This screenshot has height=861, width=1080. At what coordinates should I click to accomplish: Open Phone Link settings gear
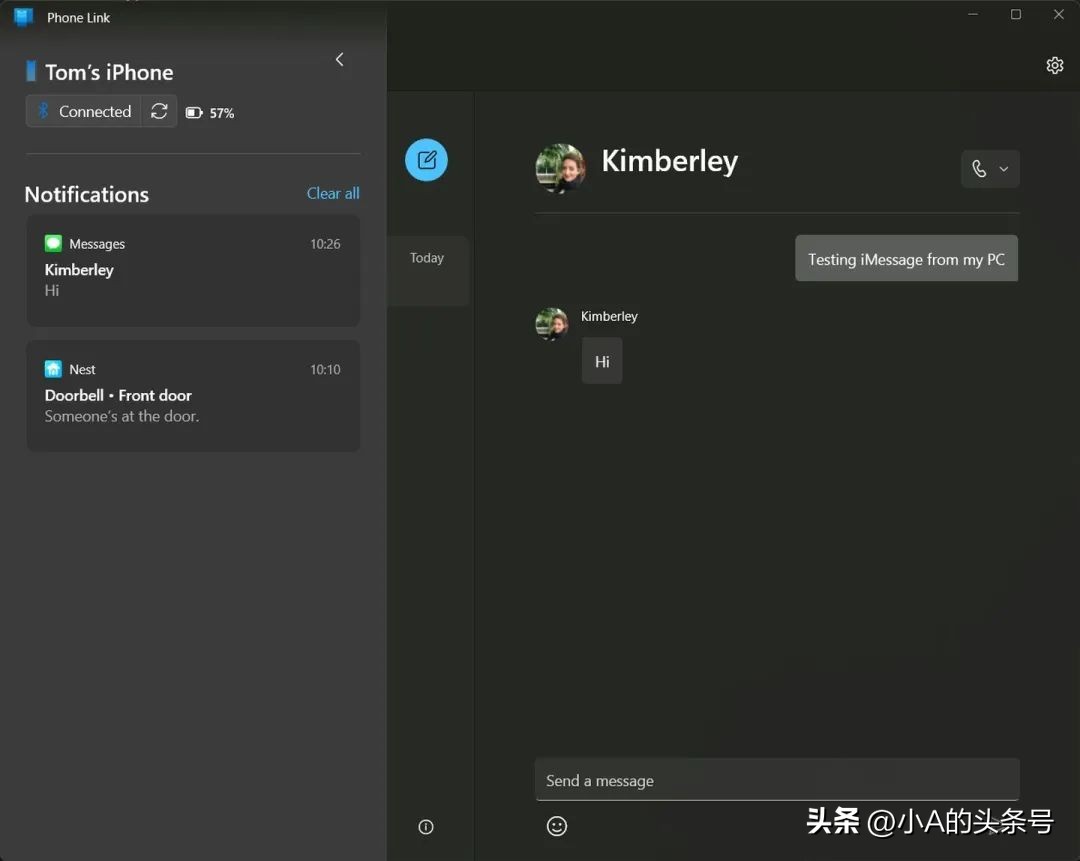1055,65
